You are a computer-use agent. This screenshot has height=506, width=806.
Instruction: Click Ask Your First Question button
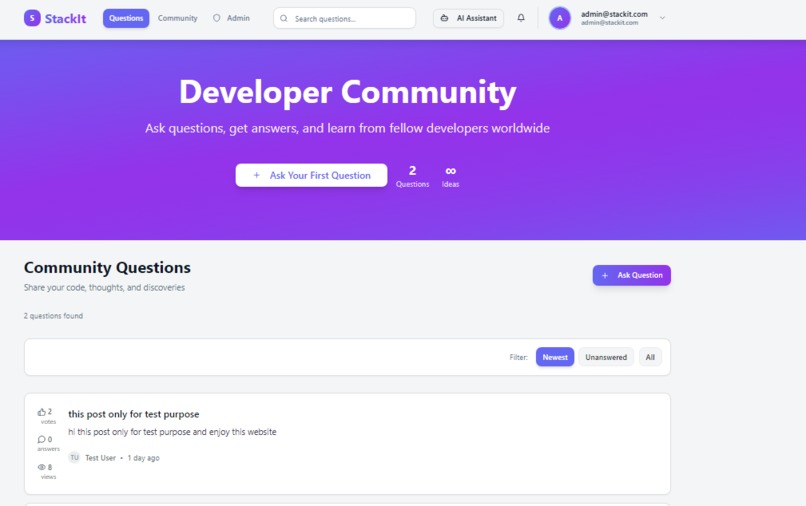point(311,175)
